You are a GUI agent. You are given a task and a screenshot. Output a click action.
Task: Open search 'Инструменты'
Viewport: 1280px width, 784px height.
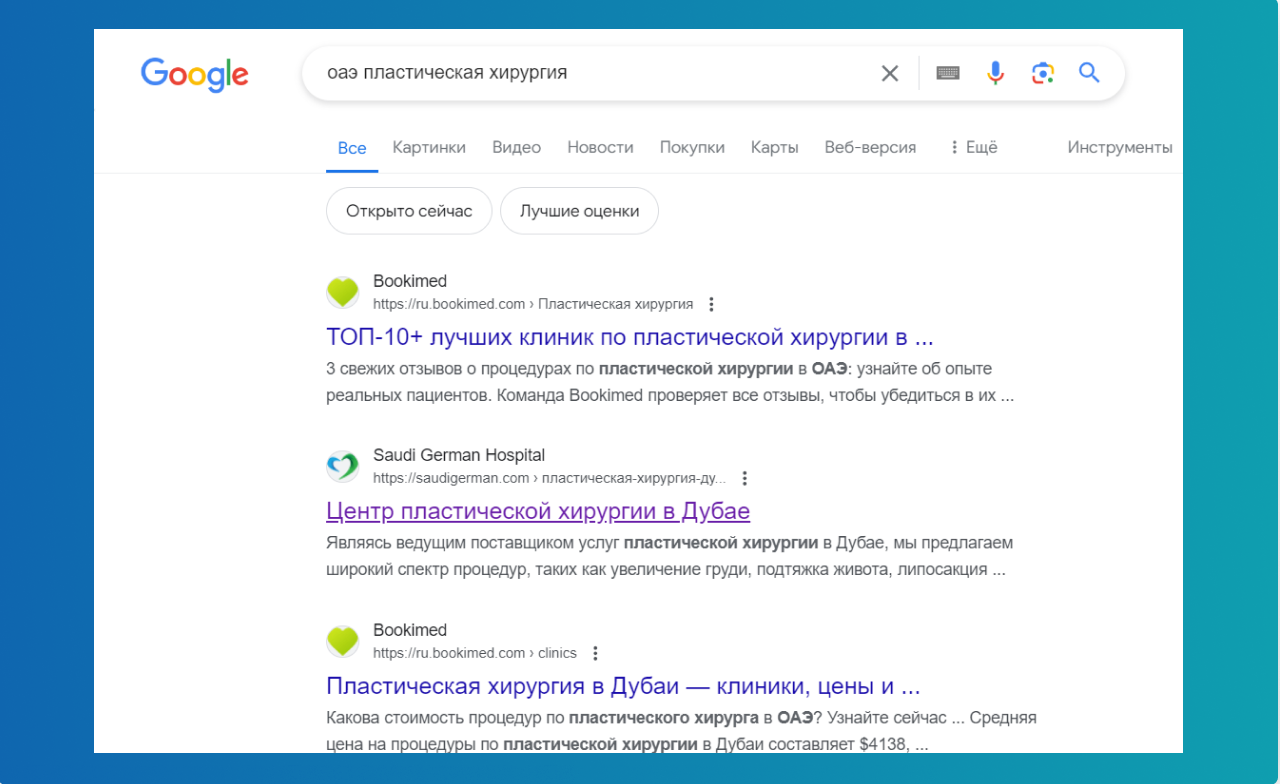pyautogui.click(x=1120, y=146)
